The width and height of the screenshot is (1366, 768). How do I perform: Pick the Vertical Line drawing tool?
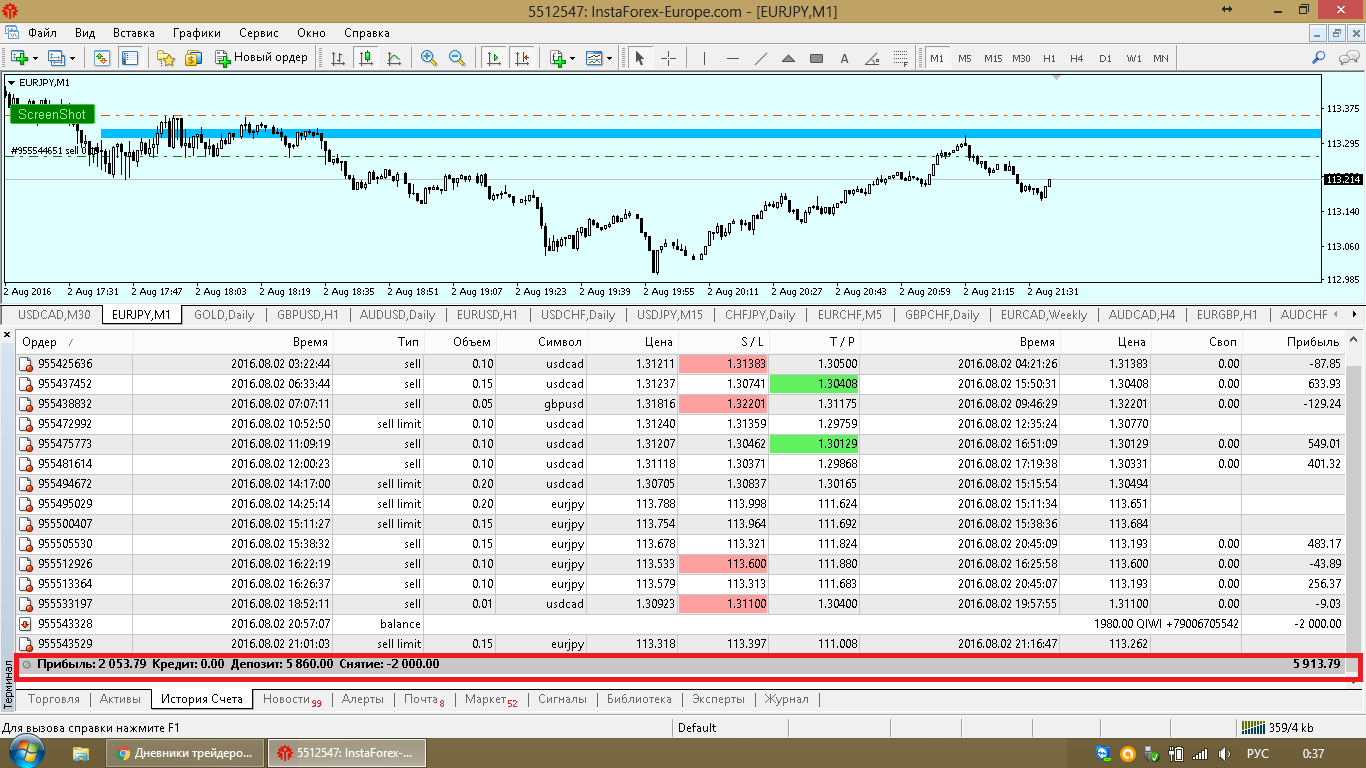click(704, 58)
